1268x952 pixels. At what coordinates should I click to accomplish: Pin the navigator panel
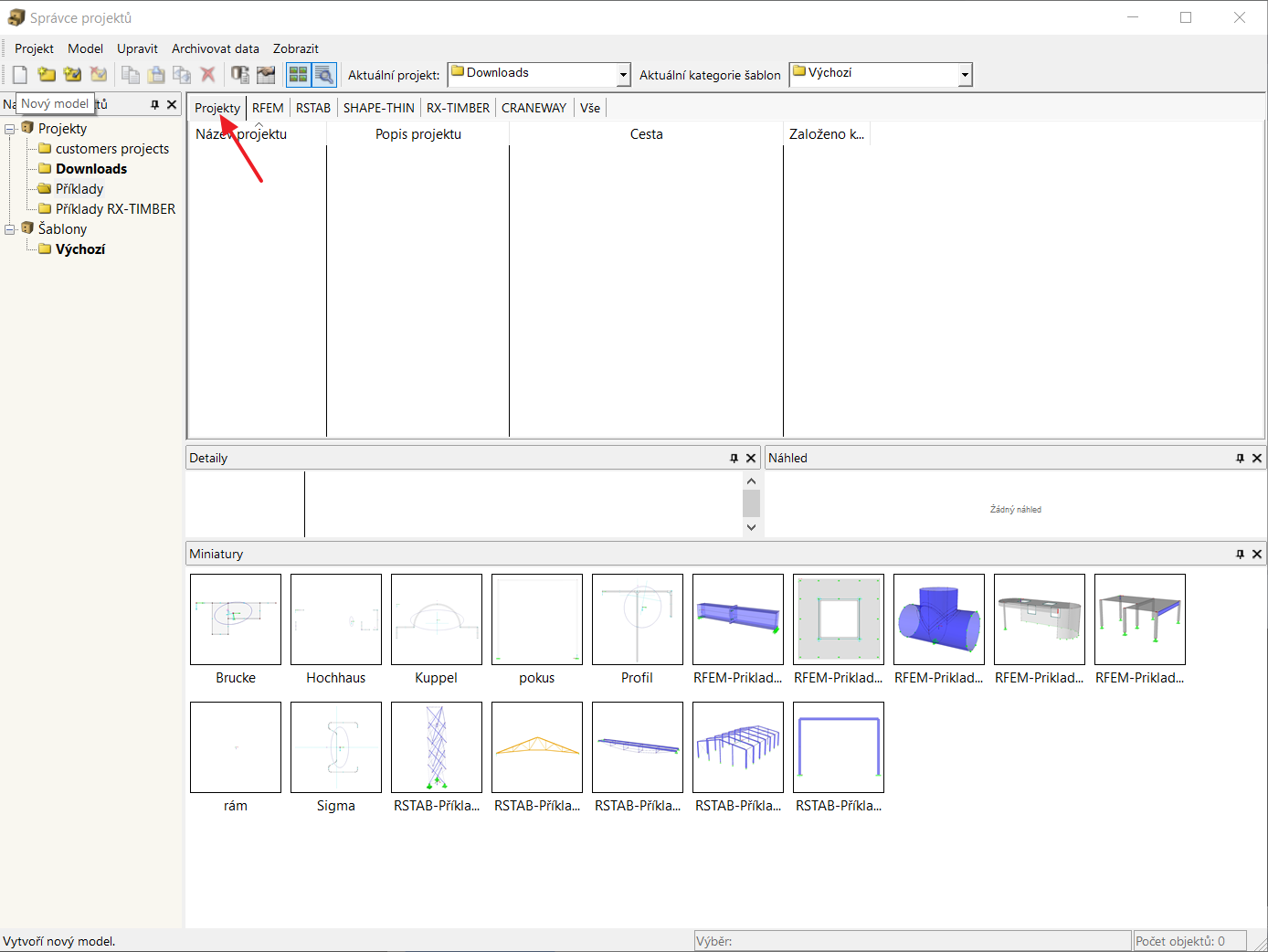point(154,104)
